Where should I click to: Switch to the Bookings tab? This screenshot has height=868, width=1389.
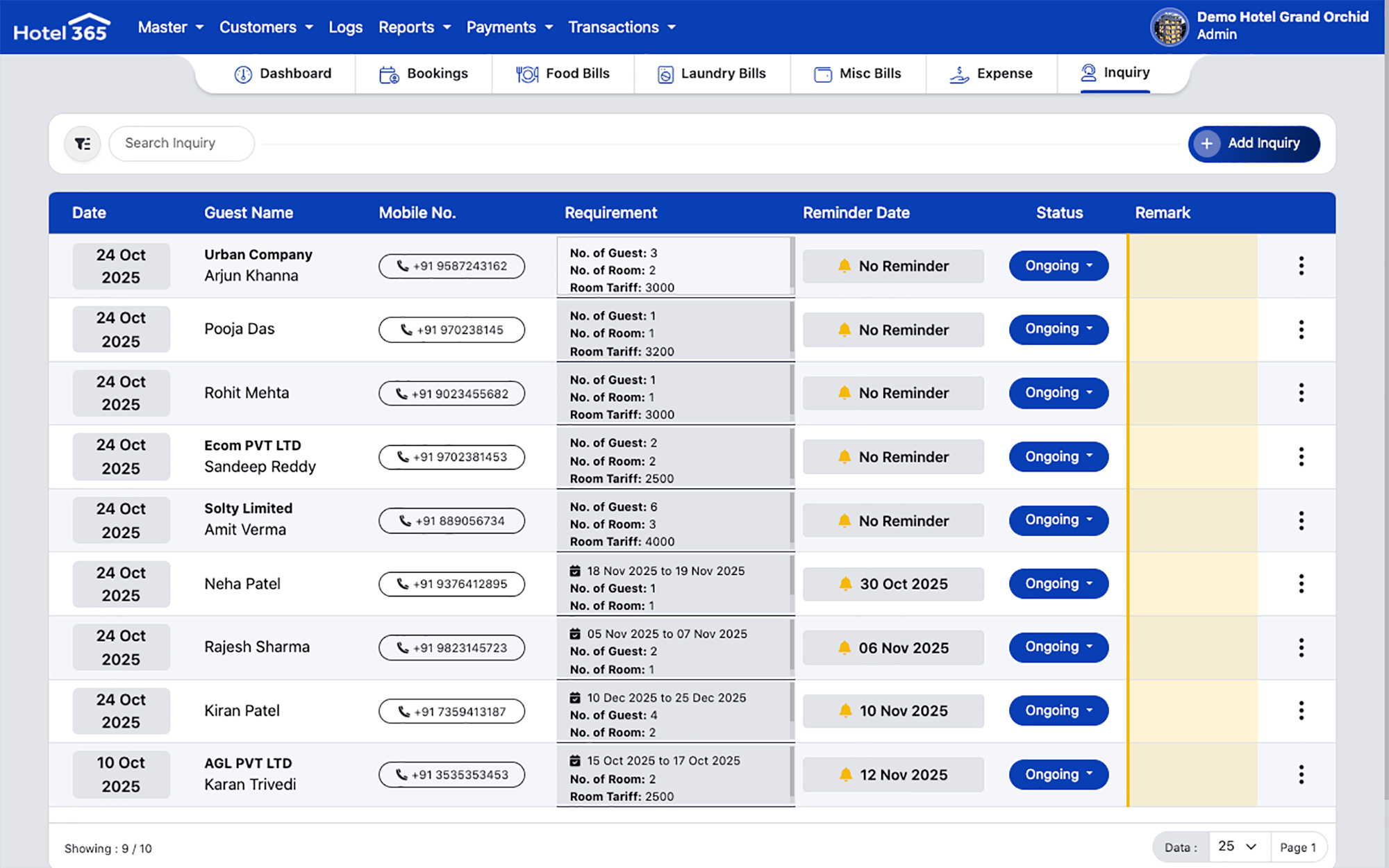(x=424, y=74)
